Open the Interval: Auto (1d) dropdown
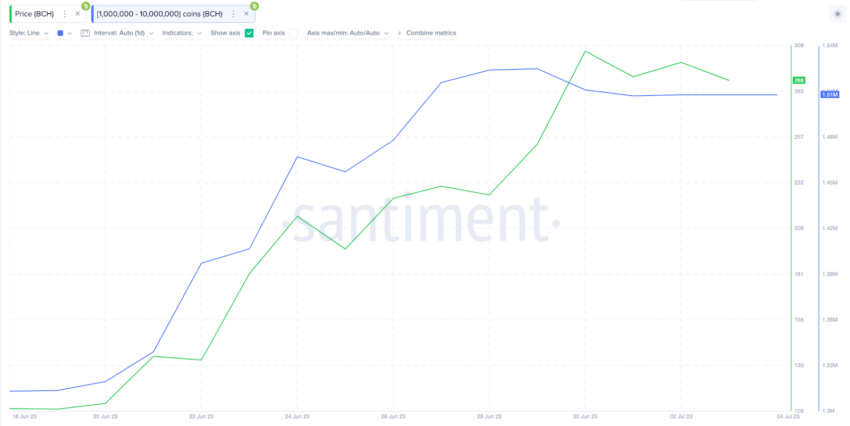 124,33
